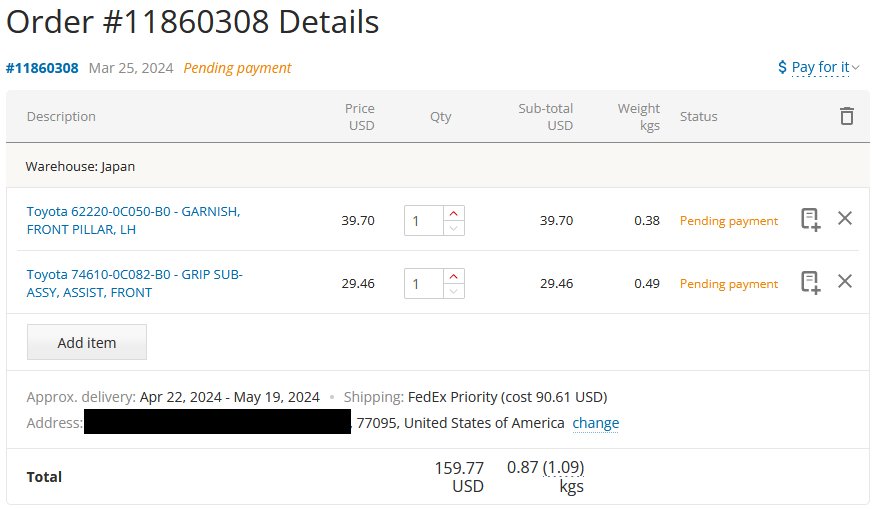882x509 pixels.
Task: Open order number #11860308 link
Action: 42,68
